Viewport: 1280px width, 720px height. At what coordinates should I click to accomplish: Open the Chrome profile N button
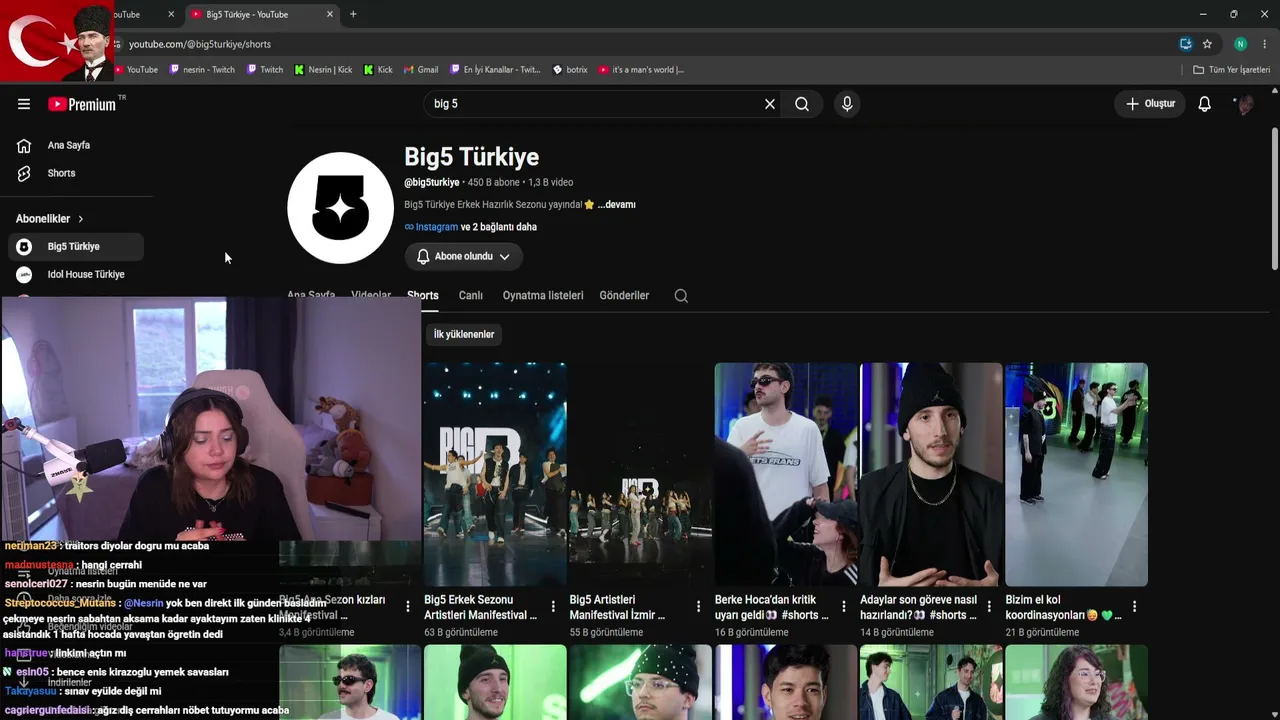click(x=1240, y=44)
